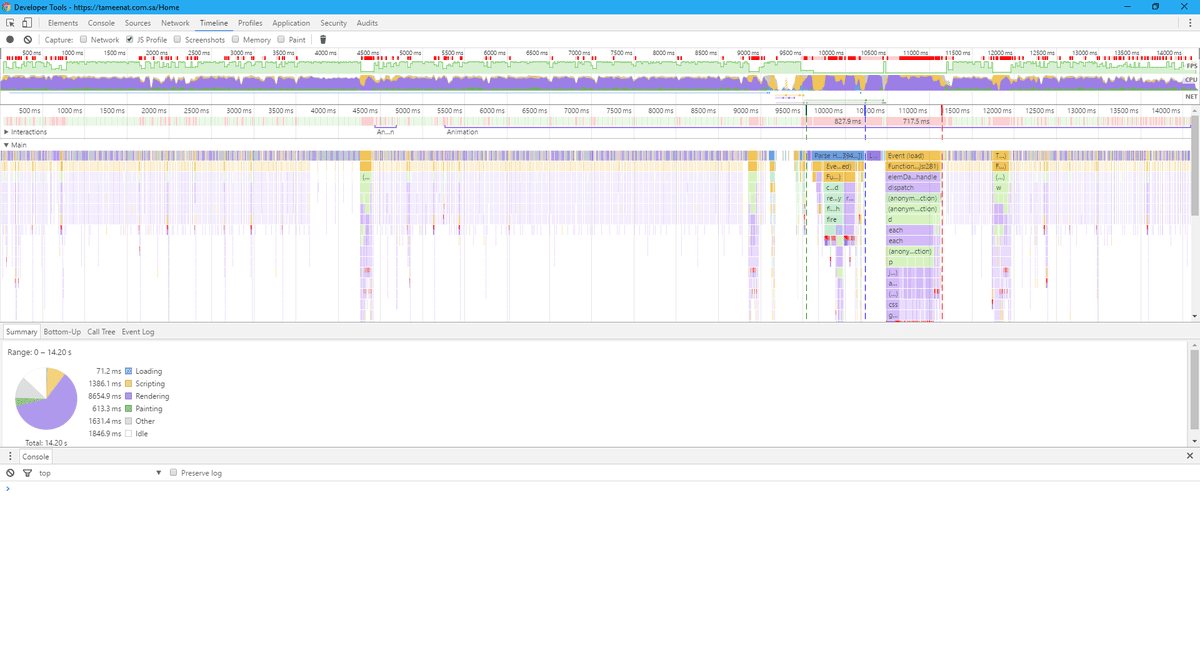The width and height of the screenshot is (1200, 650).
Task: Switch to the Elements panel tab
Action: tap(63, 22)
